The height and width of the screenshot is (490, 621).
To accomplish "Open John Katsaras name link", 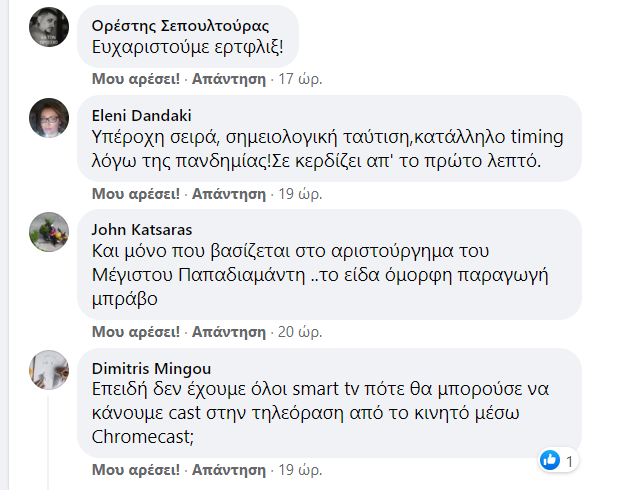I will (x=142, y=230).
